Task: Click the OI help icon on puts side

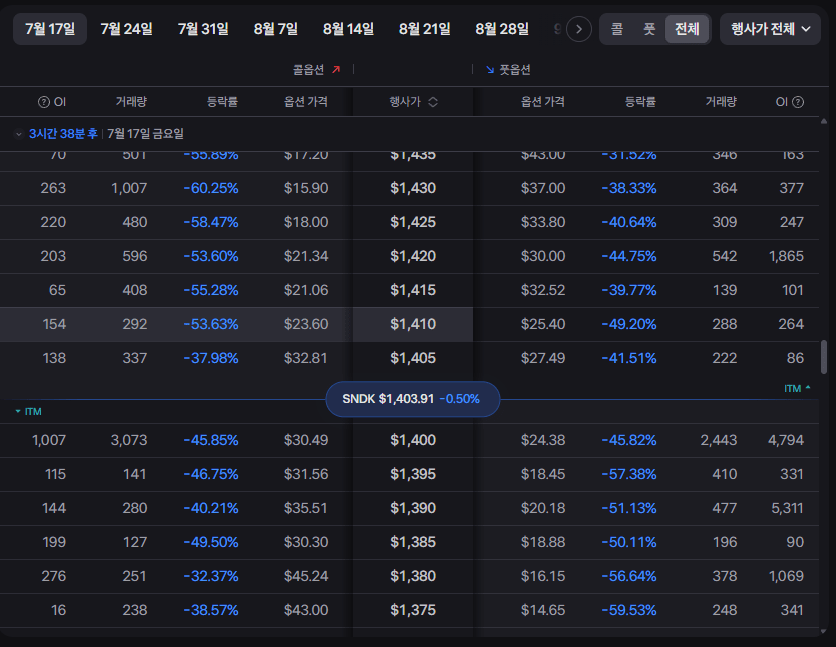Action: [798, 102]
